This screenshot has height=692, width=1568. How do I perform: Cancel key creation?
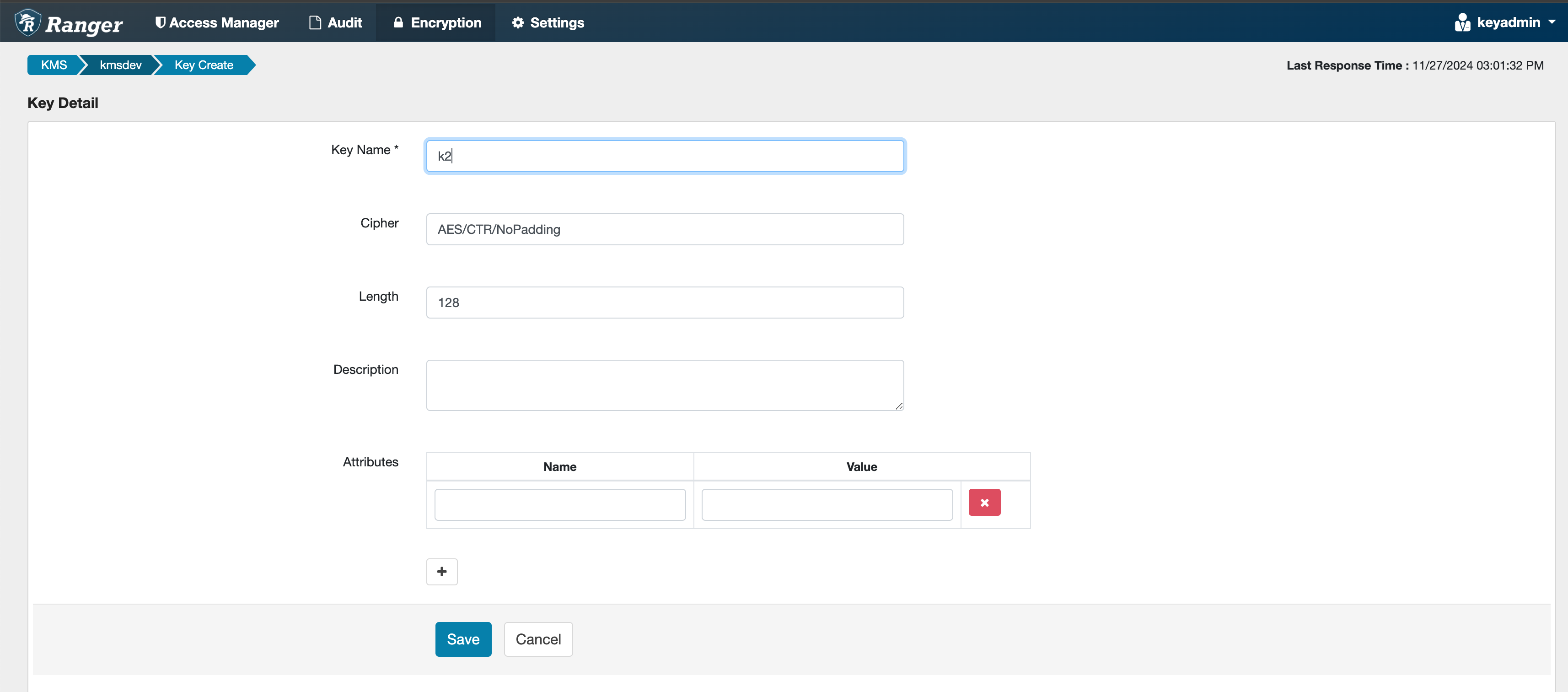coord(537,639)
